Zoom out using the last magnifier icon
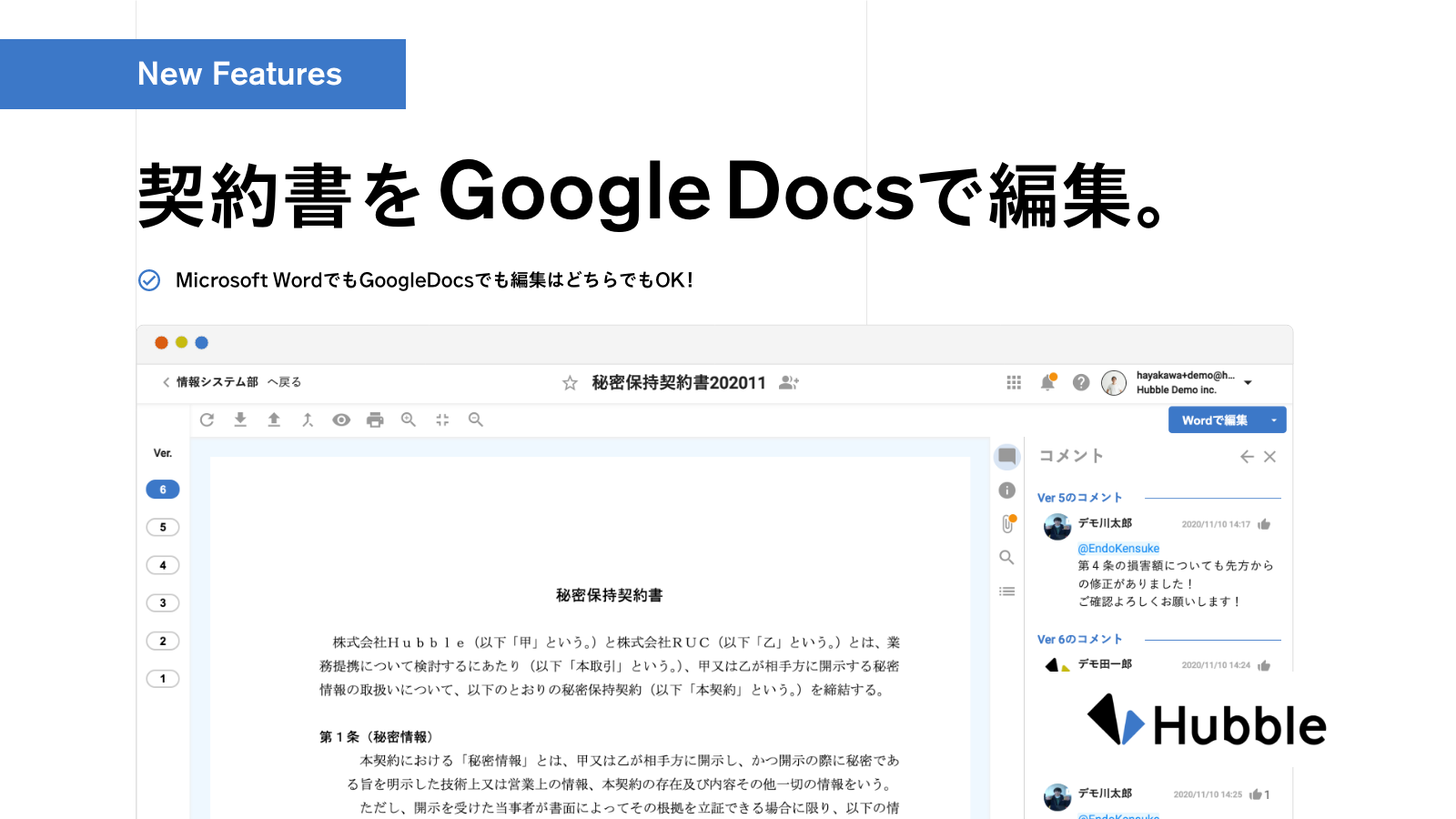The image size is (1456, 819). (x=476, y=420)
